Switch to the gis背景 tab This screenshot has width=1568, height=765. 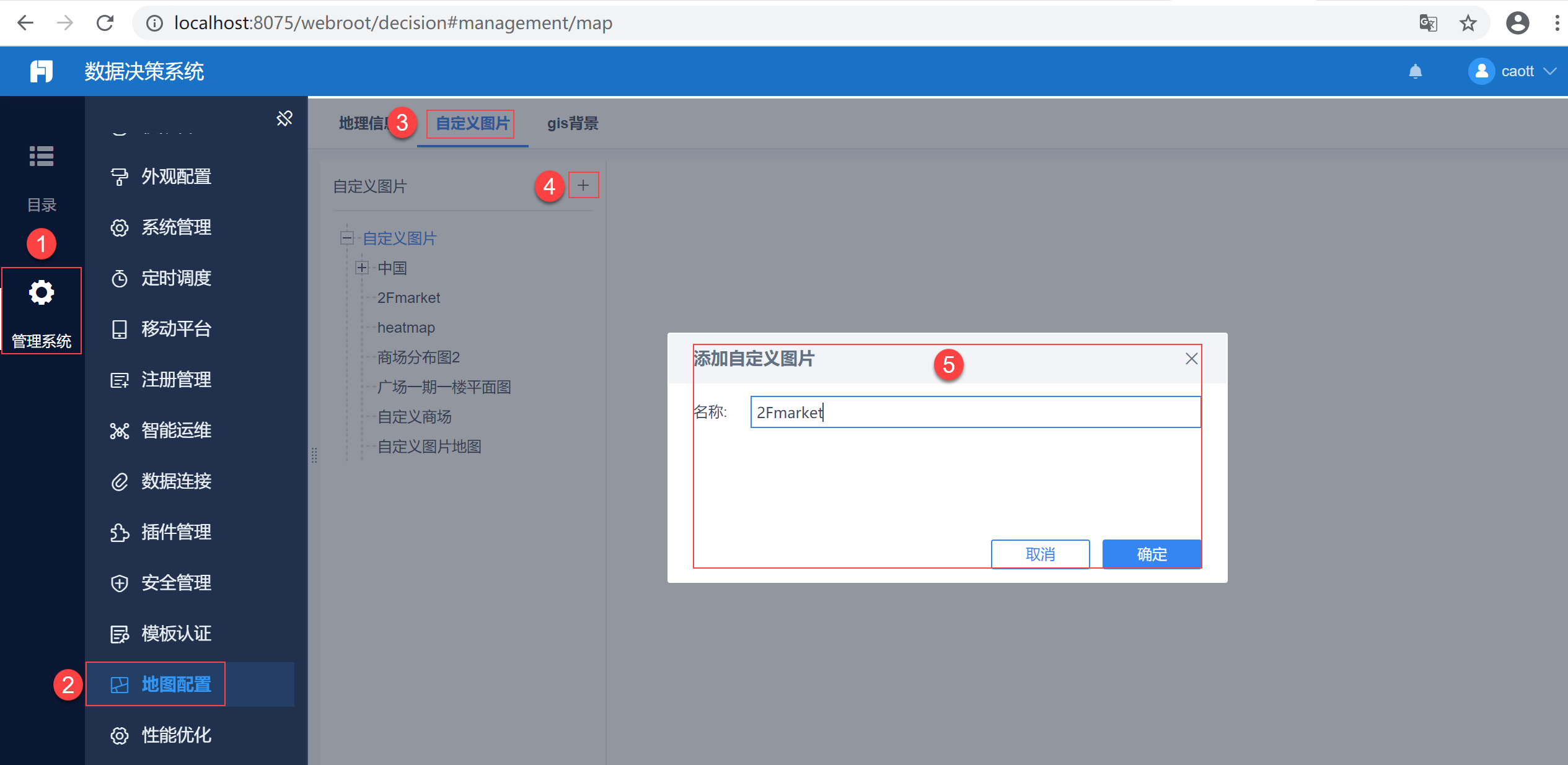(572, 123)
